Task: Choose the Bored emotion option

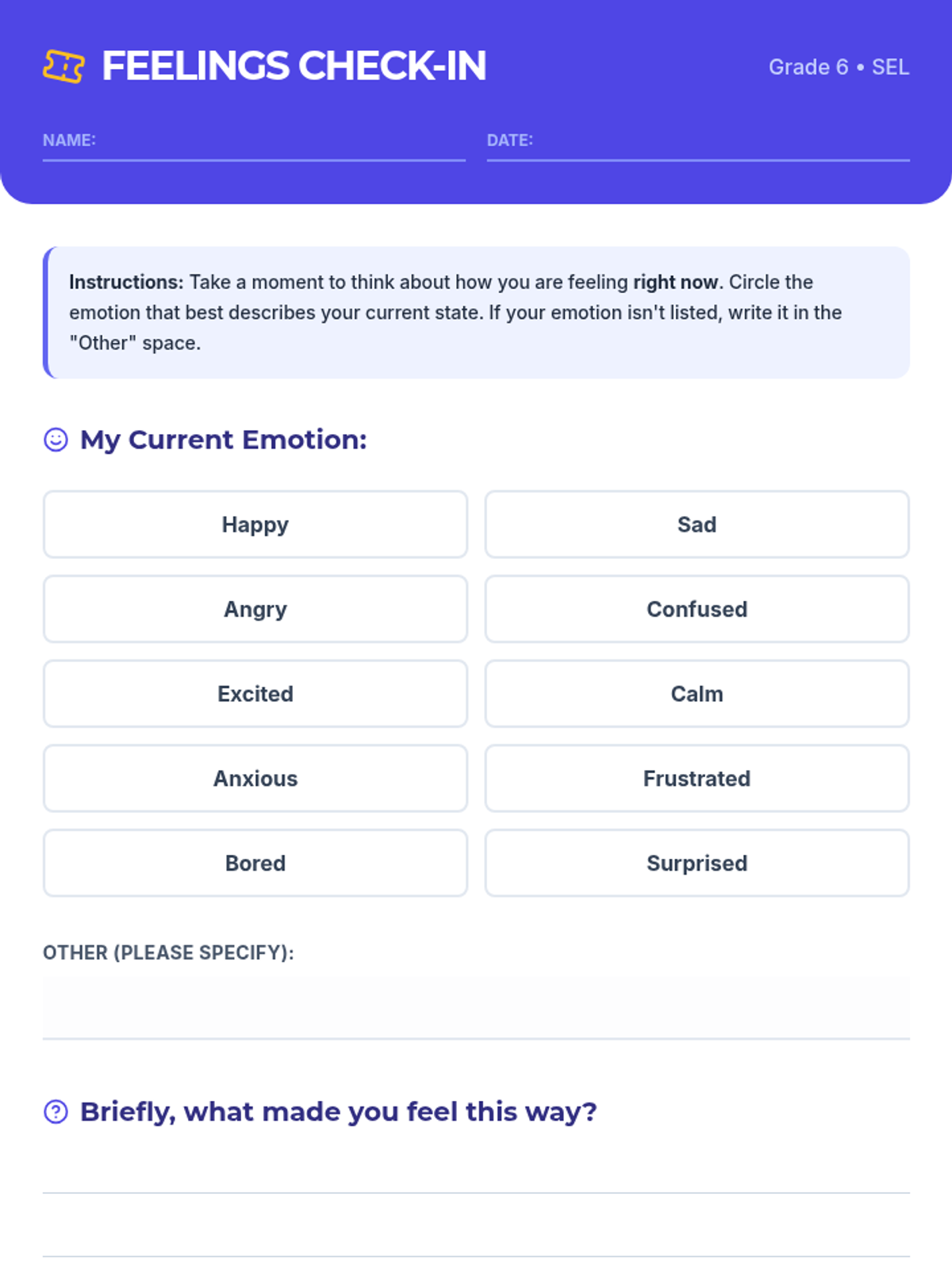Action: 255,864
